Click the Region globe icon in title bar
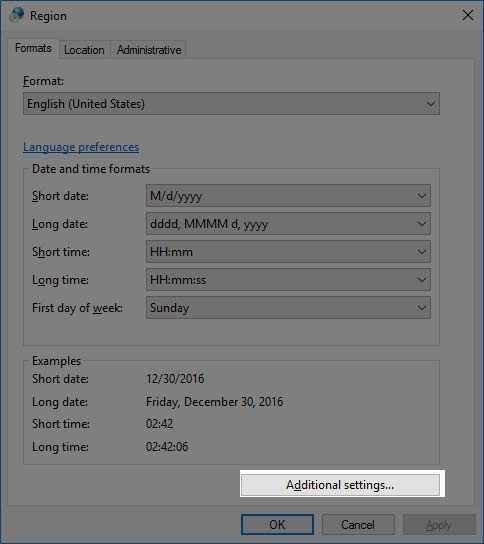The height and width of the screenshot is (544, 484). click(x=17, y=15)
